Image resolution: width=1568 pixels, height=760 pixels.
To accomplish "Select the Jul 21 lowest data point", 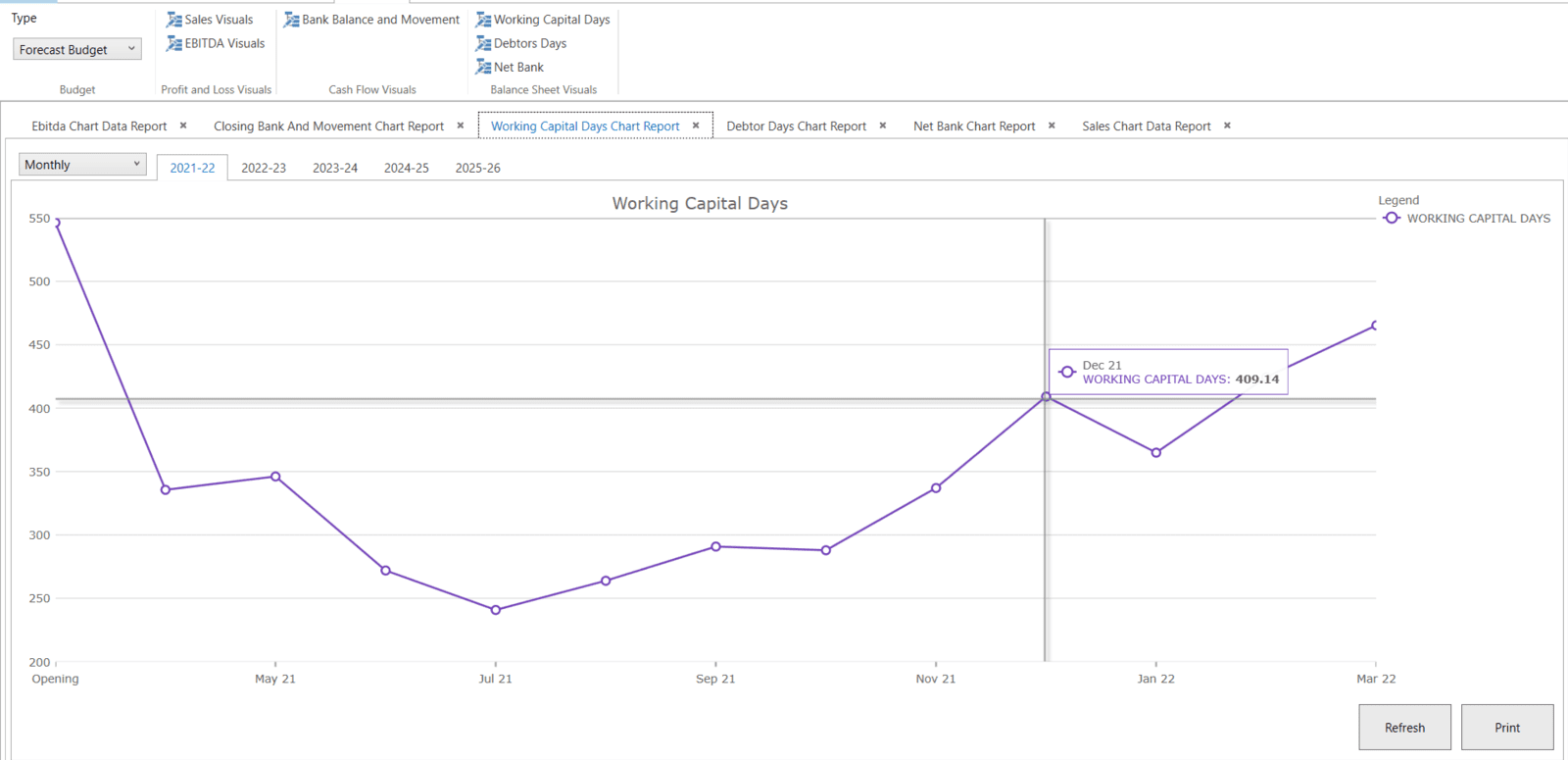I will pos(496,610).
